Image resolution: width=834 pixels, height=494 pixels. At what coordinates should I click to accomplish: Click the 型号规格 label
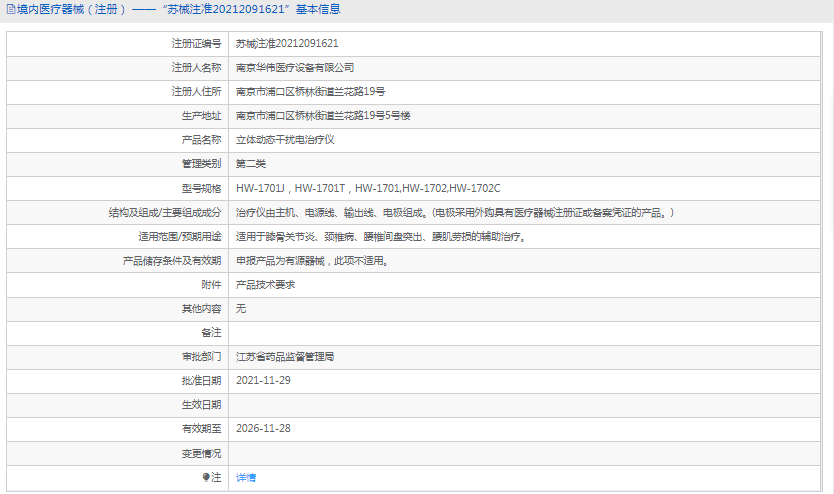point(201,188)
